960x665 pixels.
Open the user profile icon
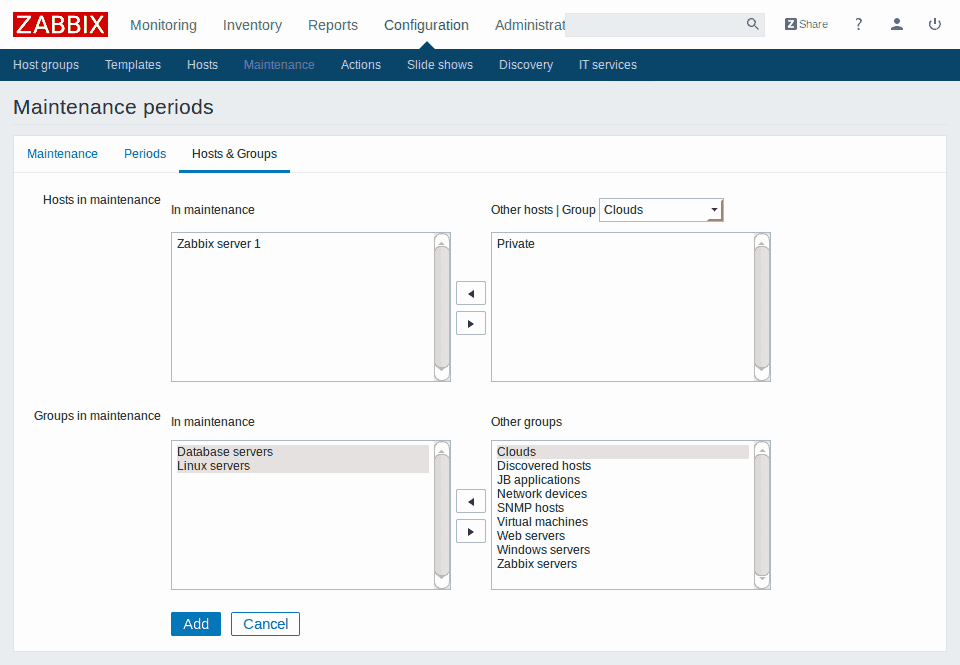(897, 24)
